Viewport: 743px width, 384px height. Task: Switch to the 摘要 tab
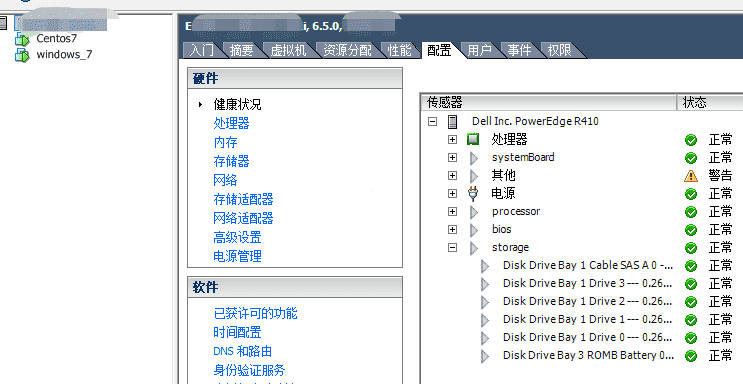point(242,50)
